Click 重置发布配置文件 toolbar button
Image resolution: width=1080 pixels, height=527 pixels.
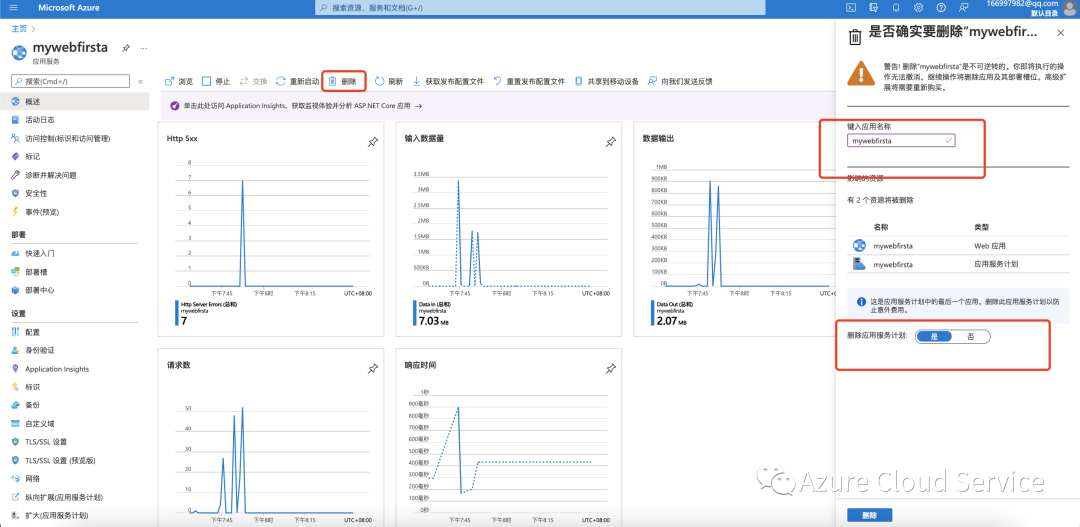(x=530, y=81)
